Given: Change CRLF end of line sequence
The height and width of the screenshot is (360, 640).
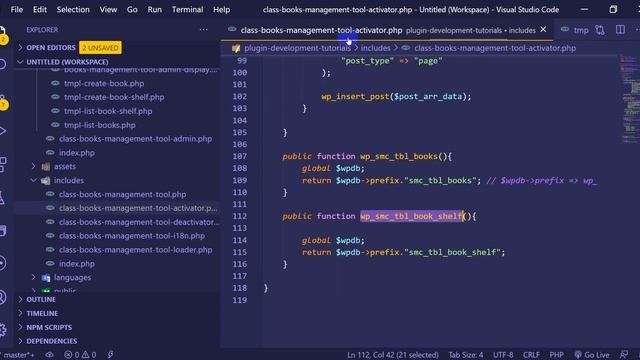Looking at the screenshot, I should point(531,355).
